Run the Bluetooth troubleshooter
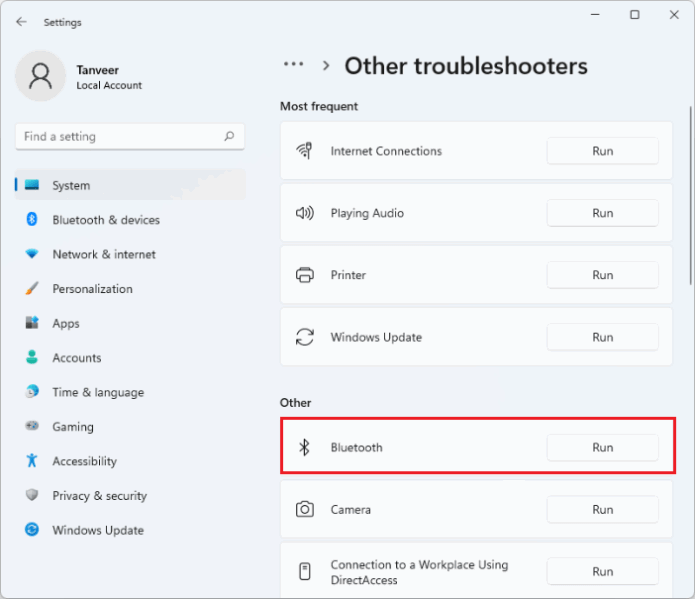The width and height of the screenshot is (695, 599). 602,447
